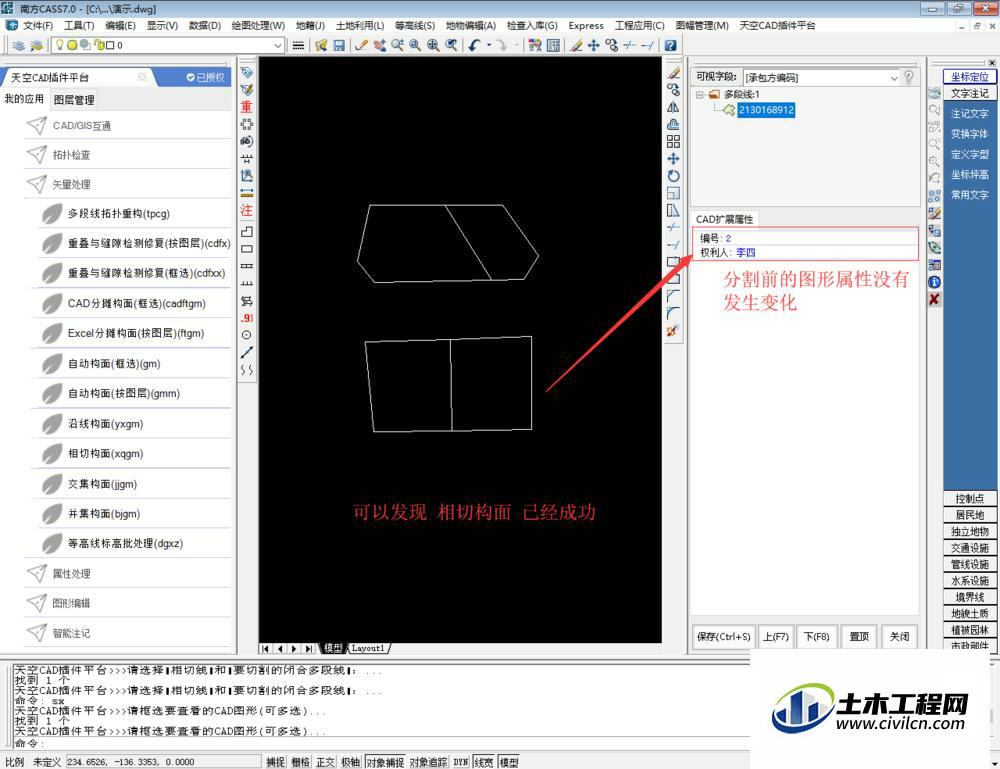The width and height of the screenshot is (1000, 769).
Task: Collapse the 矢量处理 category
Action: (x=128, y=184)
